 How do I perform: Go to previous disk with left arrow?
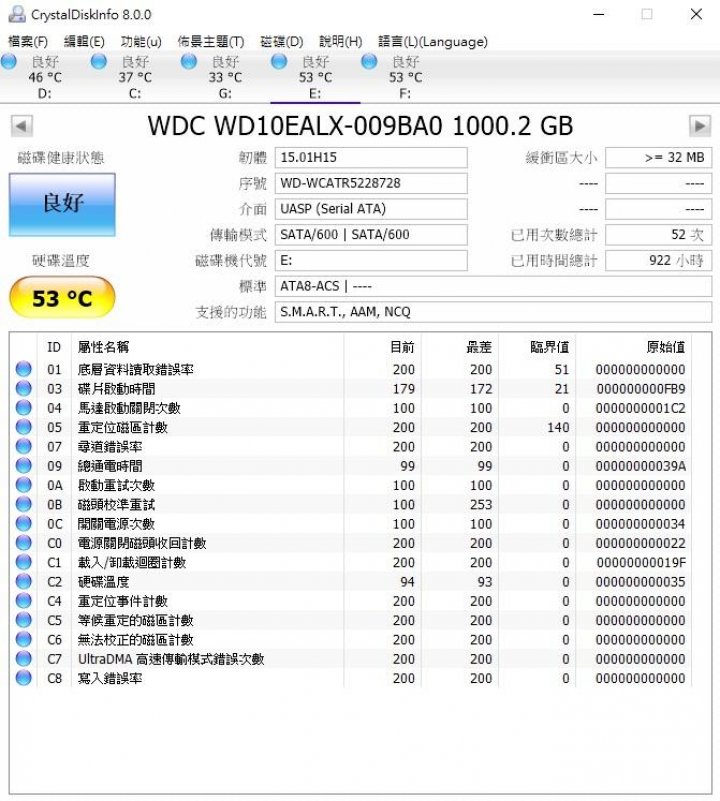click(21, 126)
